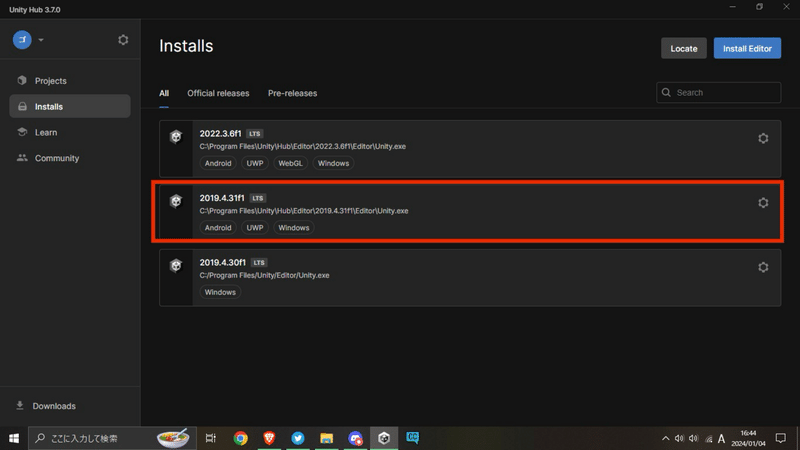Click the C:/Program Files/Unity/Editor path
The height and width of the screenshot is (450, 800).
point(264,275)
